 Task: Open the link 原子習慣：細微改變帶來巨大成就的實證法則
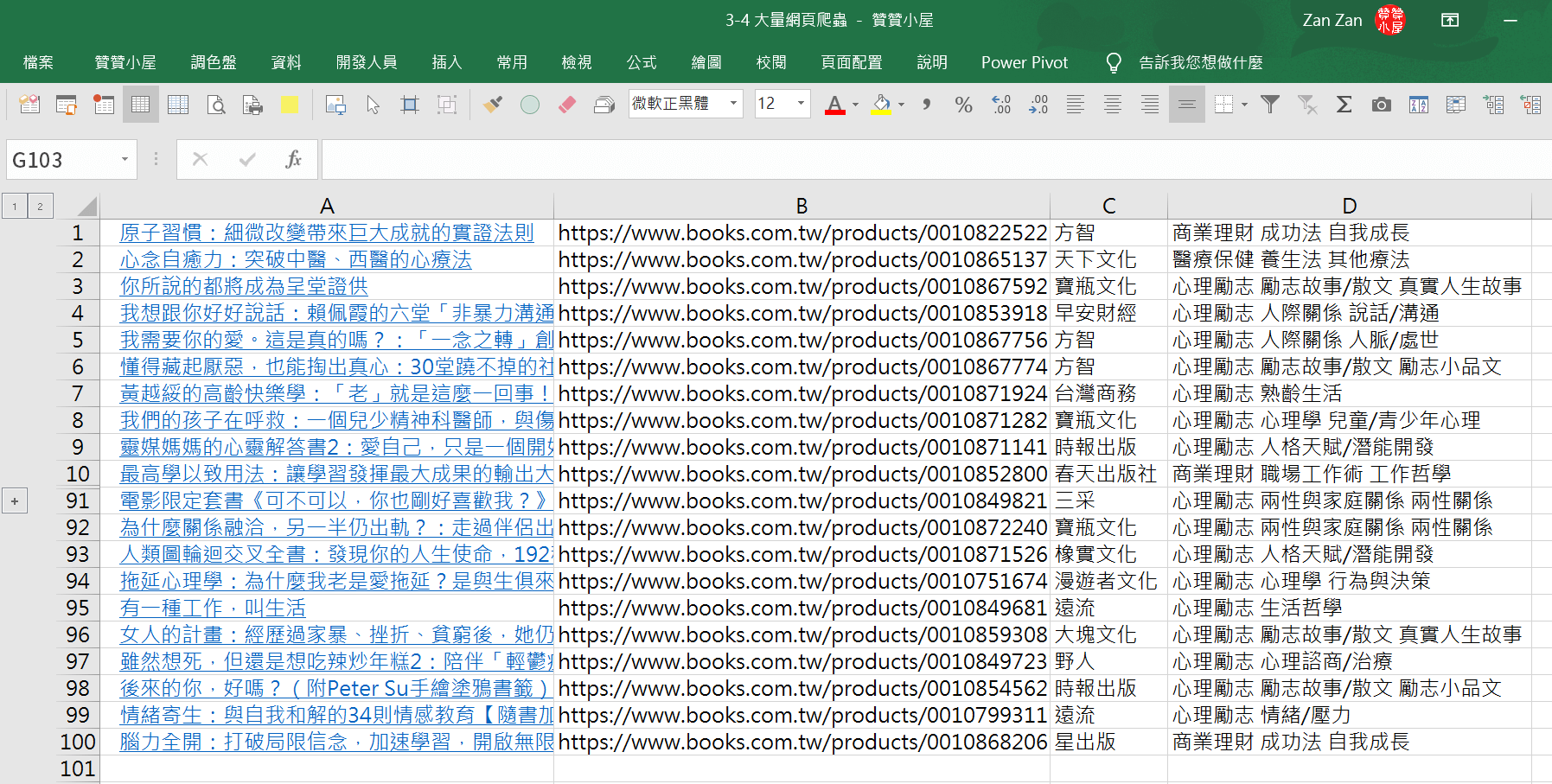(327, 233)
